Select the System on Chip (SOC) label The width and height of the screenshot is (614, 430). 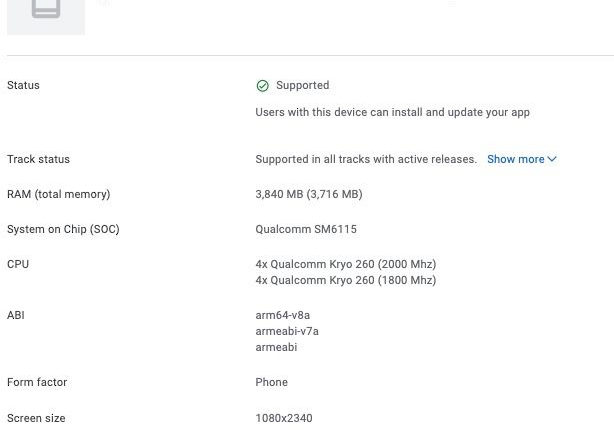pos(63,229)
